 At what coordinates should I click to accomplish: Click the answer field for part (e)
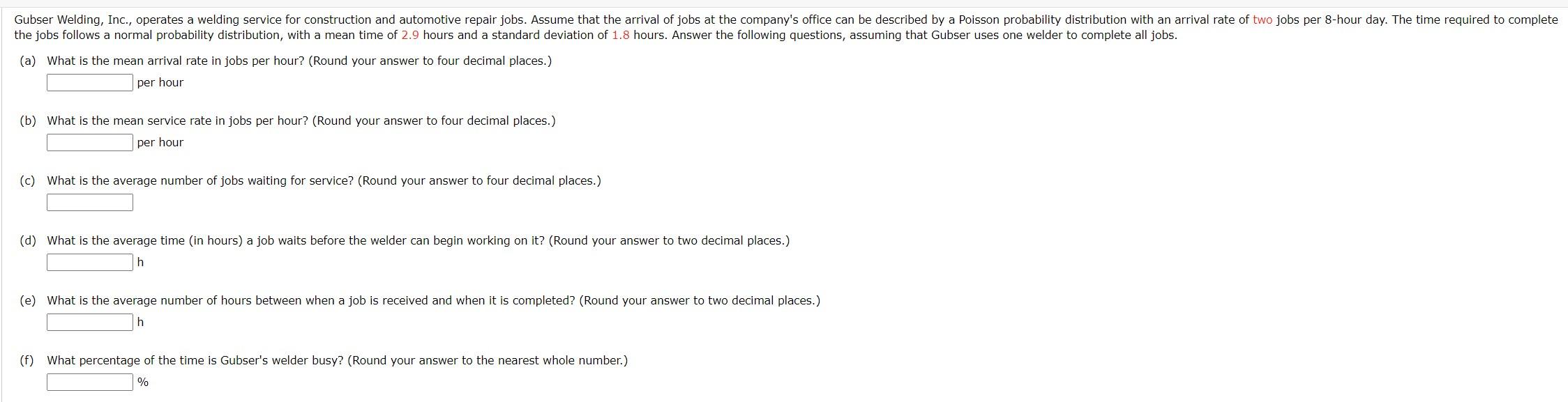tap(89, 322)
